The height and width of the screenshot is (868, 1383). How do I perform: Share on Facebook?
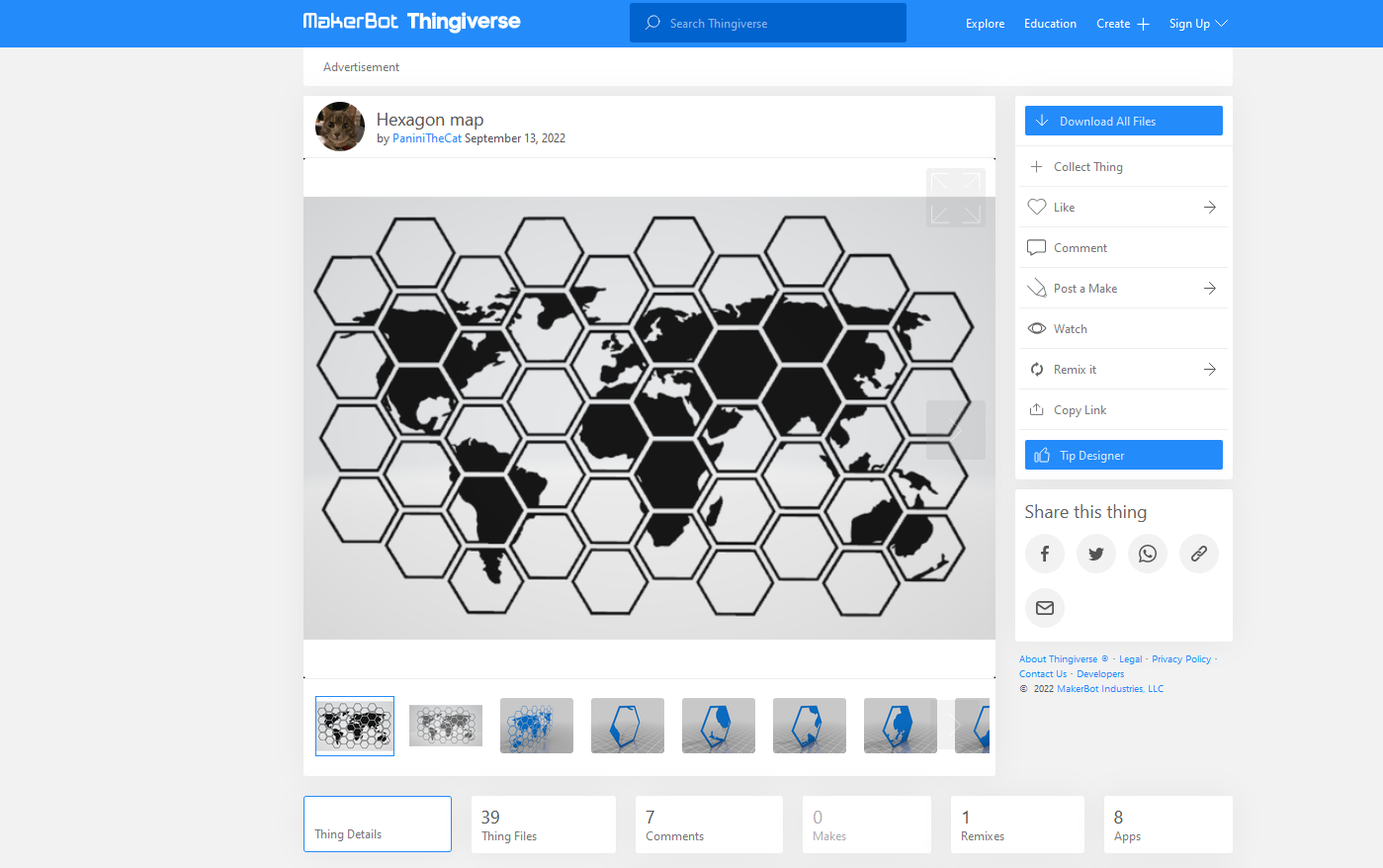(1045, 554)
